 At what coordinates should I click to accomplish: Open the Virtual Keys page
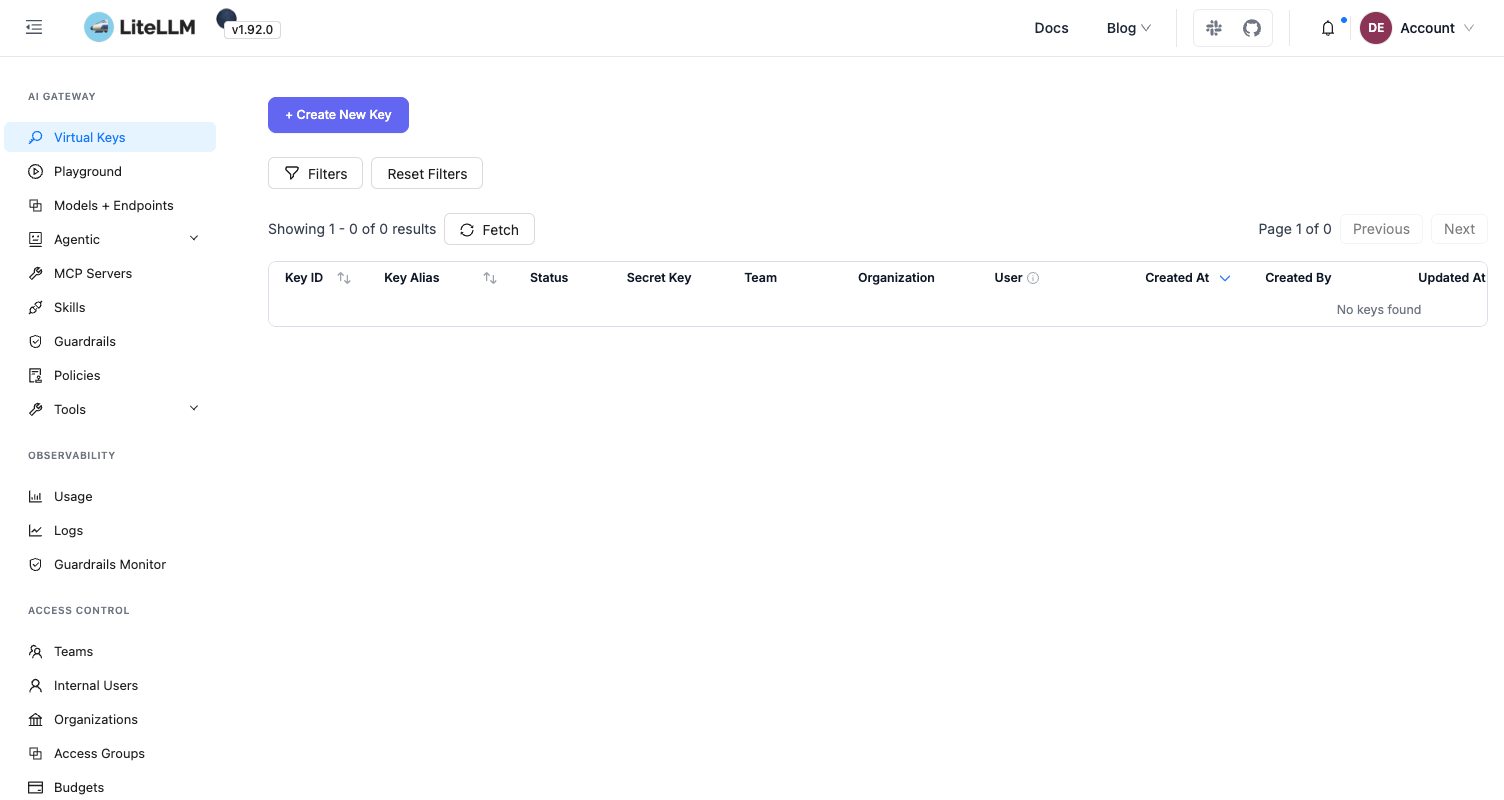point(110,137)
